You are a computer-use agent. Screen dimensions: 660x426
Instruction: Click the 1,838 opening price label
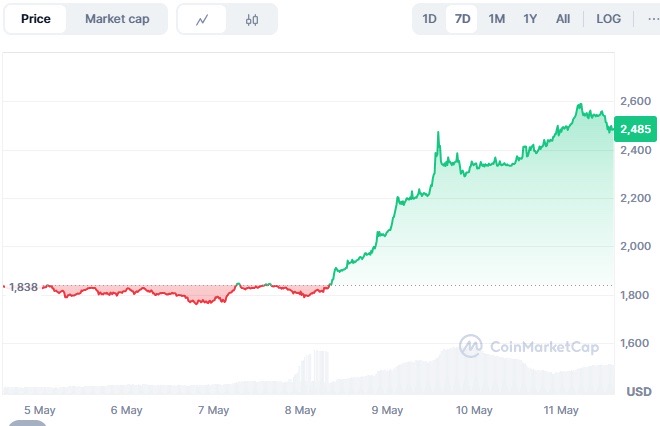point(22,287)
